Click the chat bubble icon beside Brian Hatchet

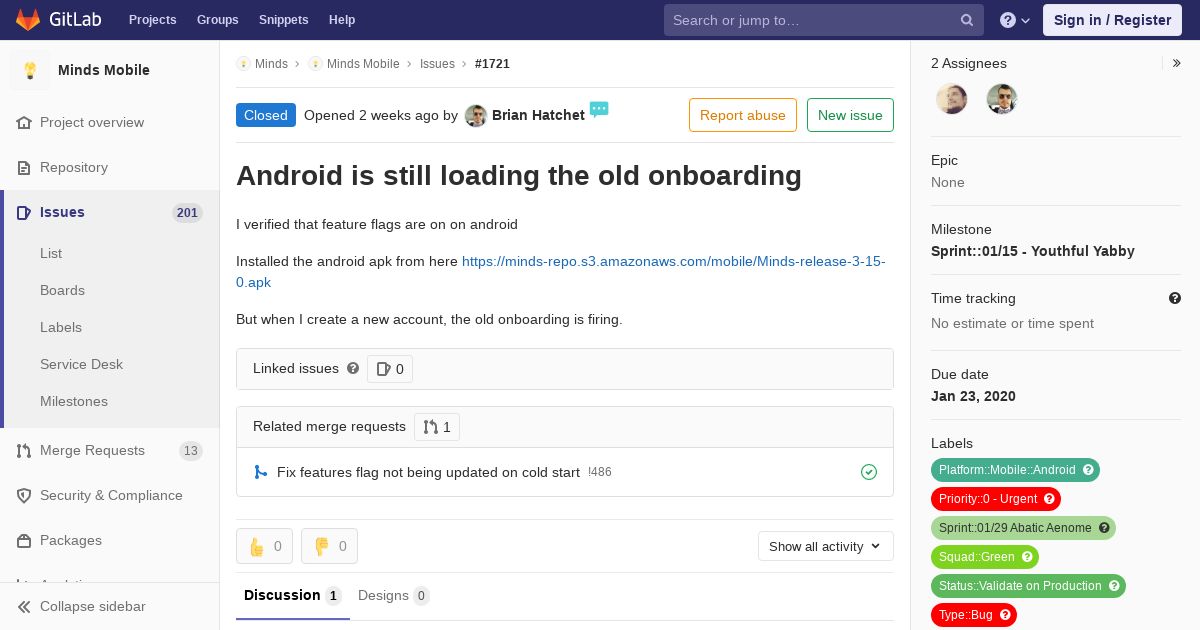(599, 109)
